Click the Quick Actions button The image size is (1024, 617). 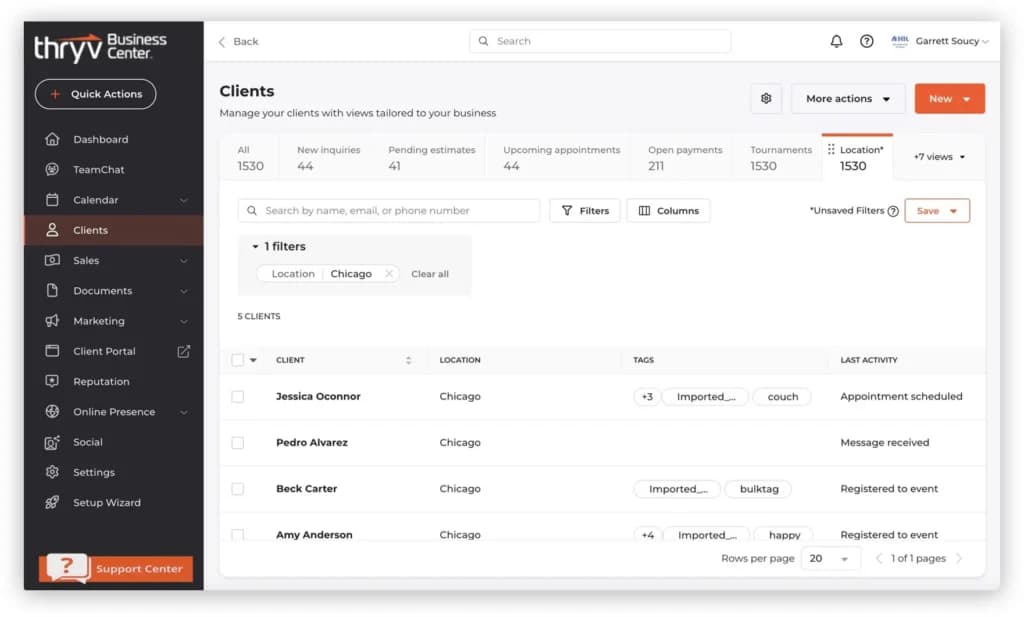[95, 94]
